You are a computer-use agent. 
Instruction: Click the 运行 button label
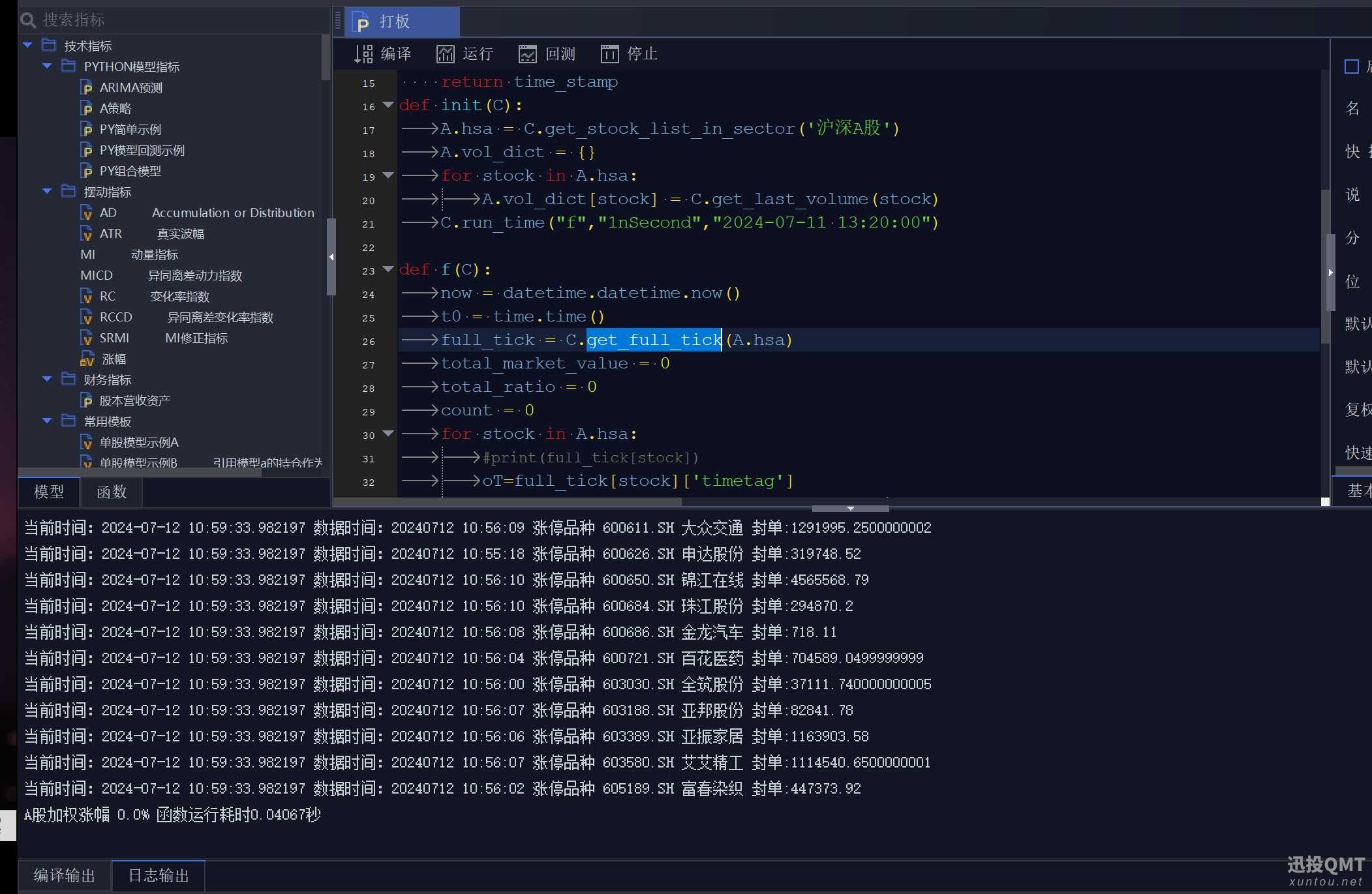(x=478, y=53)
